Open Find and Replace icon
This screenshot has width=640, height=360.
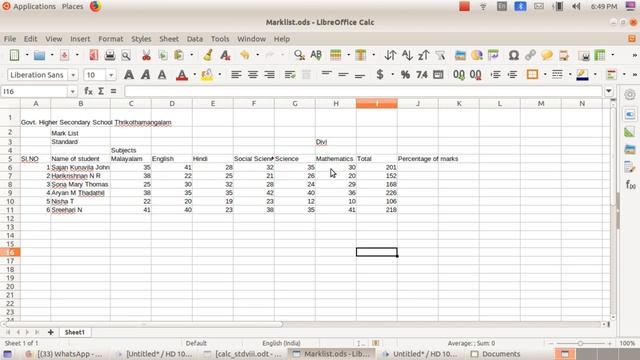pos(299,55)
